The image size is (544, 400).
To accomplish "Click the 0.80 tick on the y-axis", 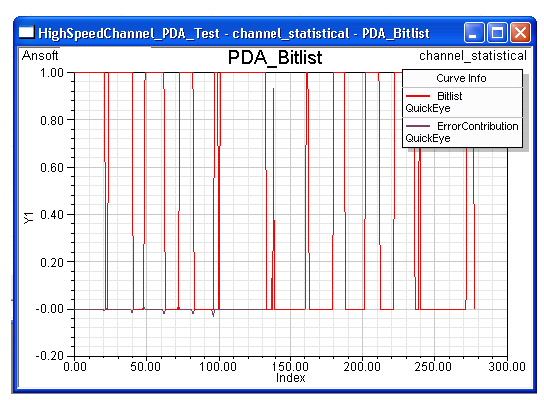I will pos(52,121).
